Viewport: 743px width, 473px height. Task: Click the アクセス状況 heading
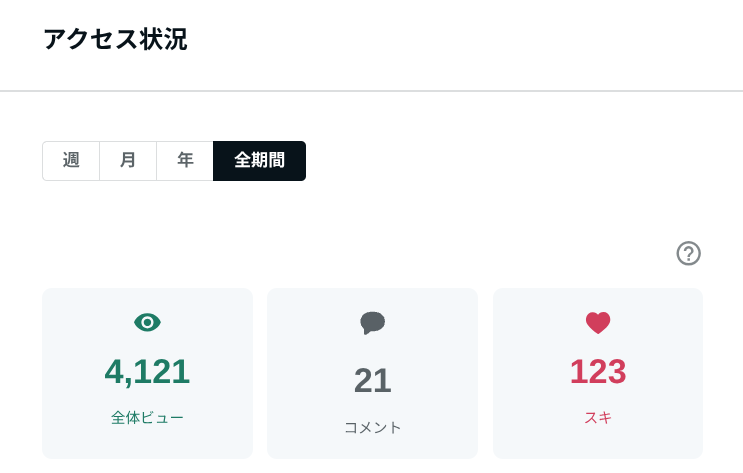(115, 40)
